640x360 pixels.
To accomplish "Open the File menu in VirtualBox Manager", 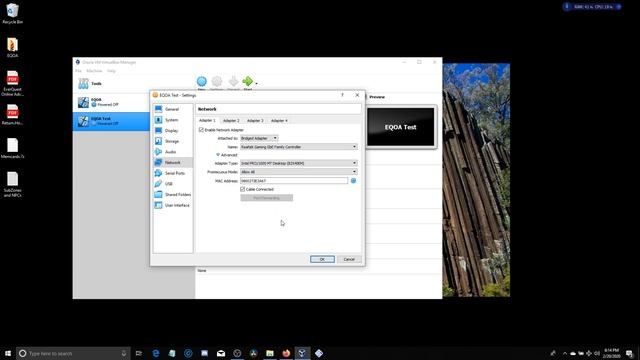I will click(78, 71).
